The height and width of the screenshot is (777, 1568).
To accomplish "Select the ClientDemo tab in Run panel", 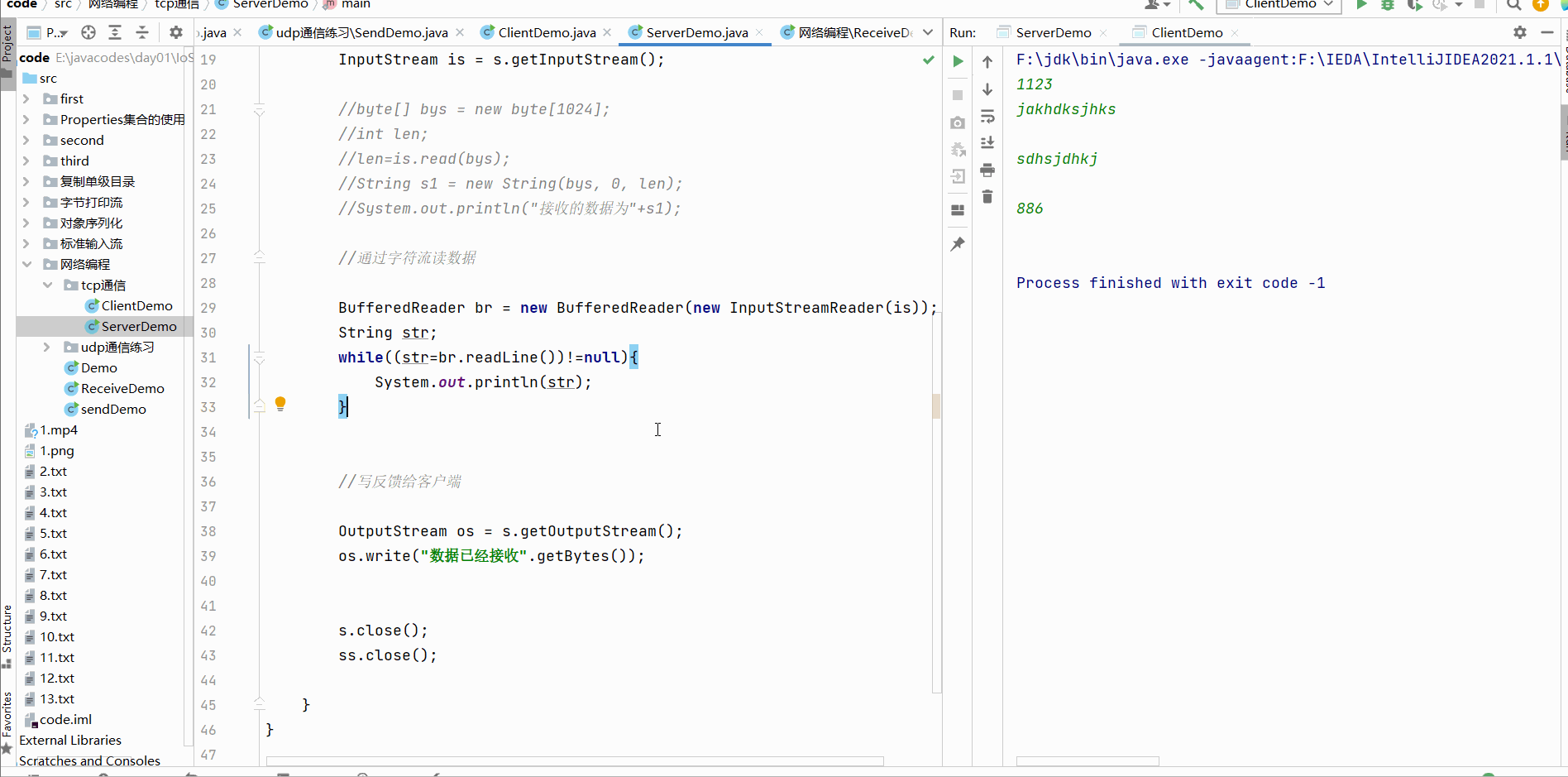I will pos(1186,32).
